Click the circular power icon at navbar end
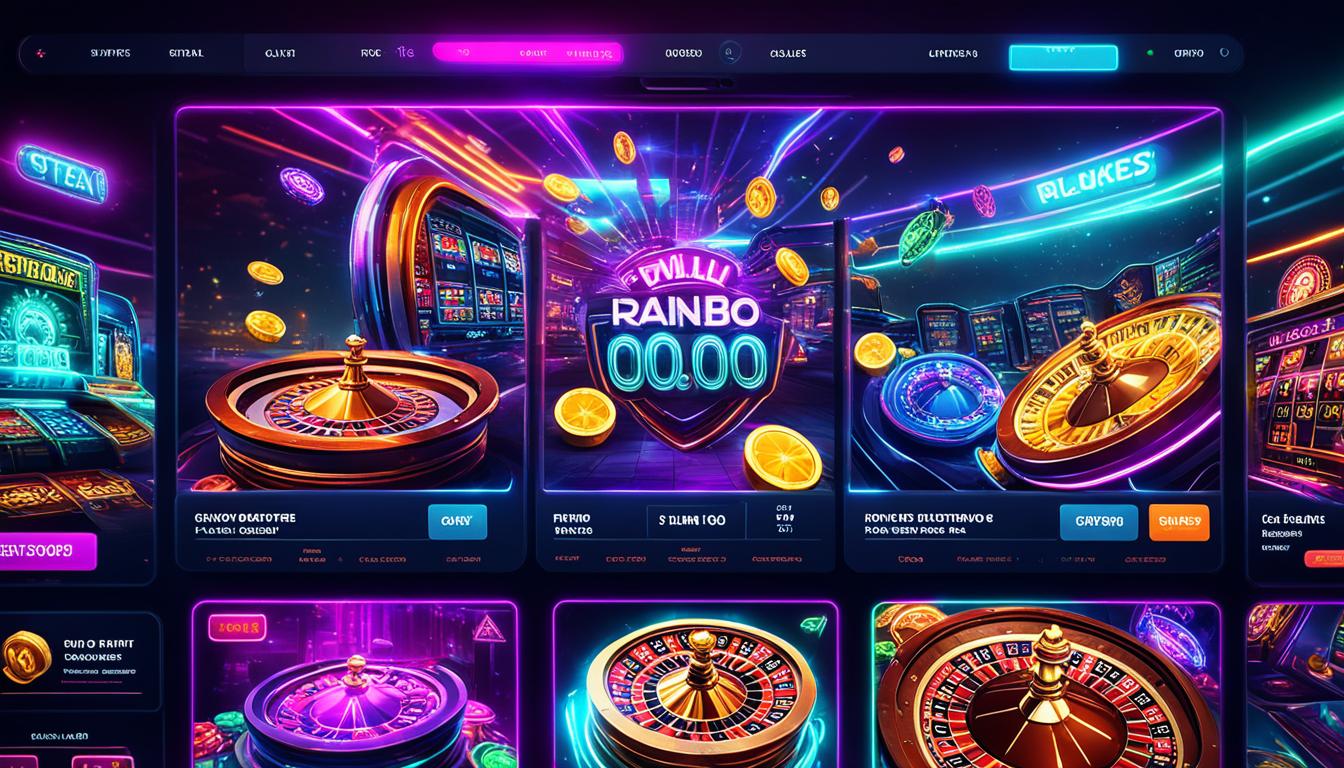This screenshot has width=1344, height=768. (x=1221, y=54)
